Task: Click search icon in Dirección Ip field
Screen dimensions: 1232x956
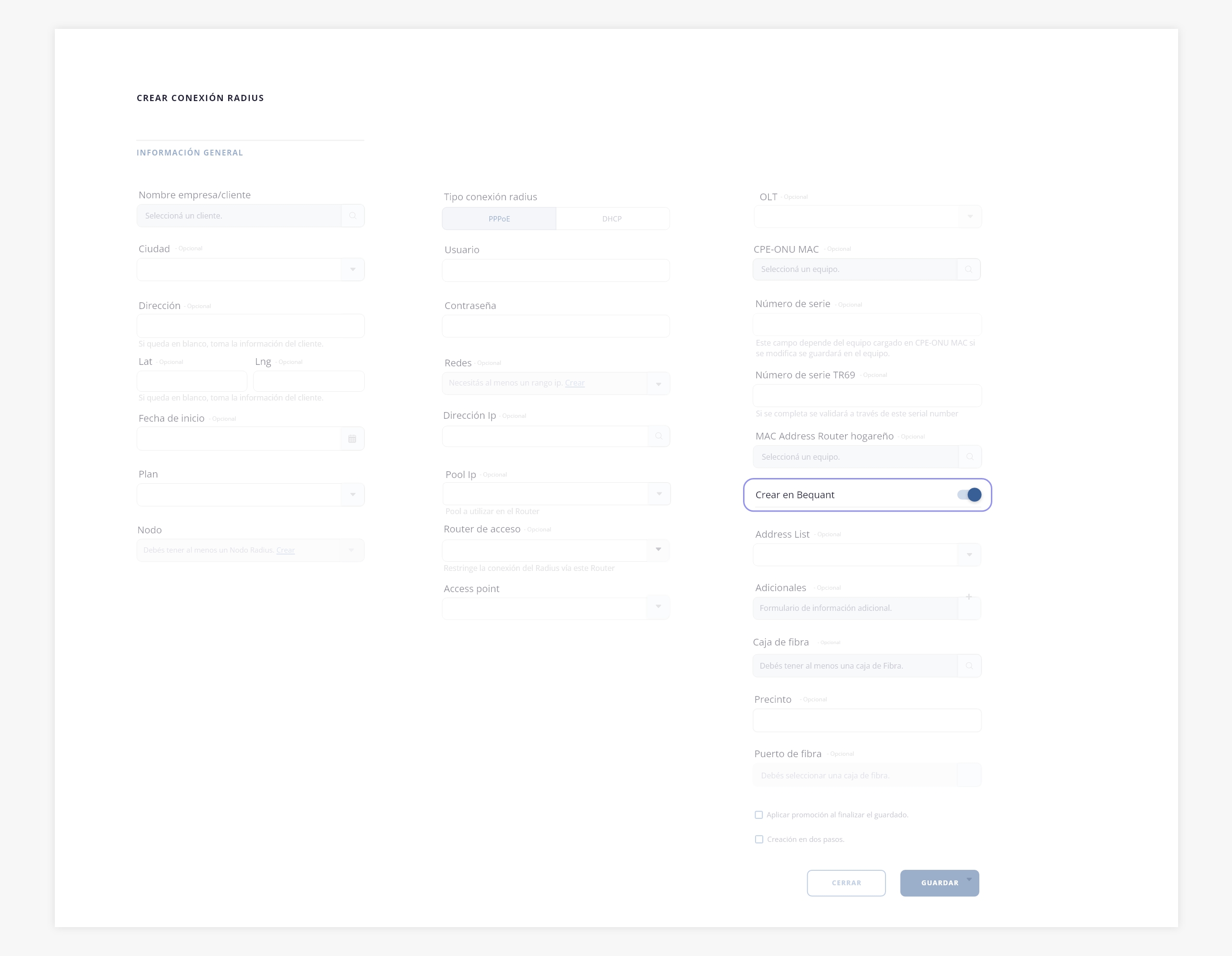Action: point(658,436)
